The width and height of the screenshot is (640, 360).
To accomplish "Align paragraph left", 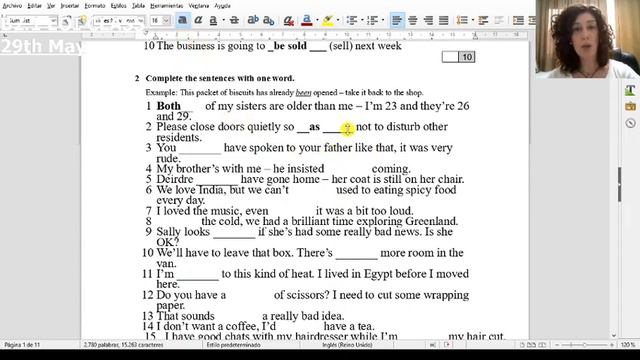I will 396,20.
